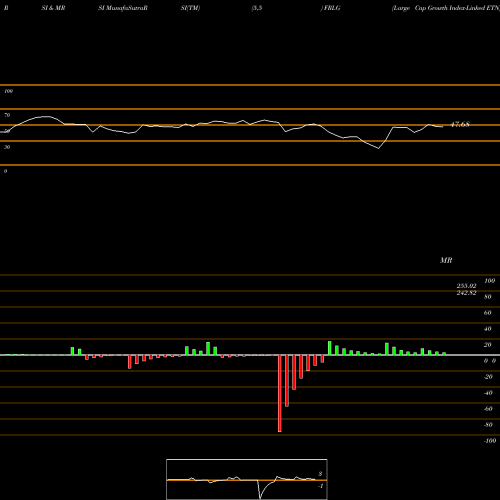
Task: Click the 'MR' panel title
Action: coord(446,260)
